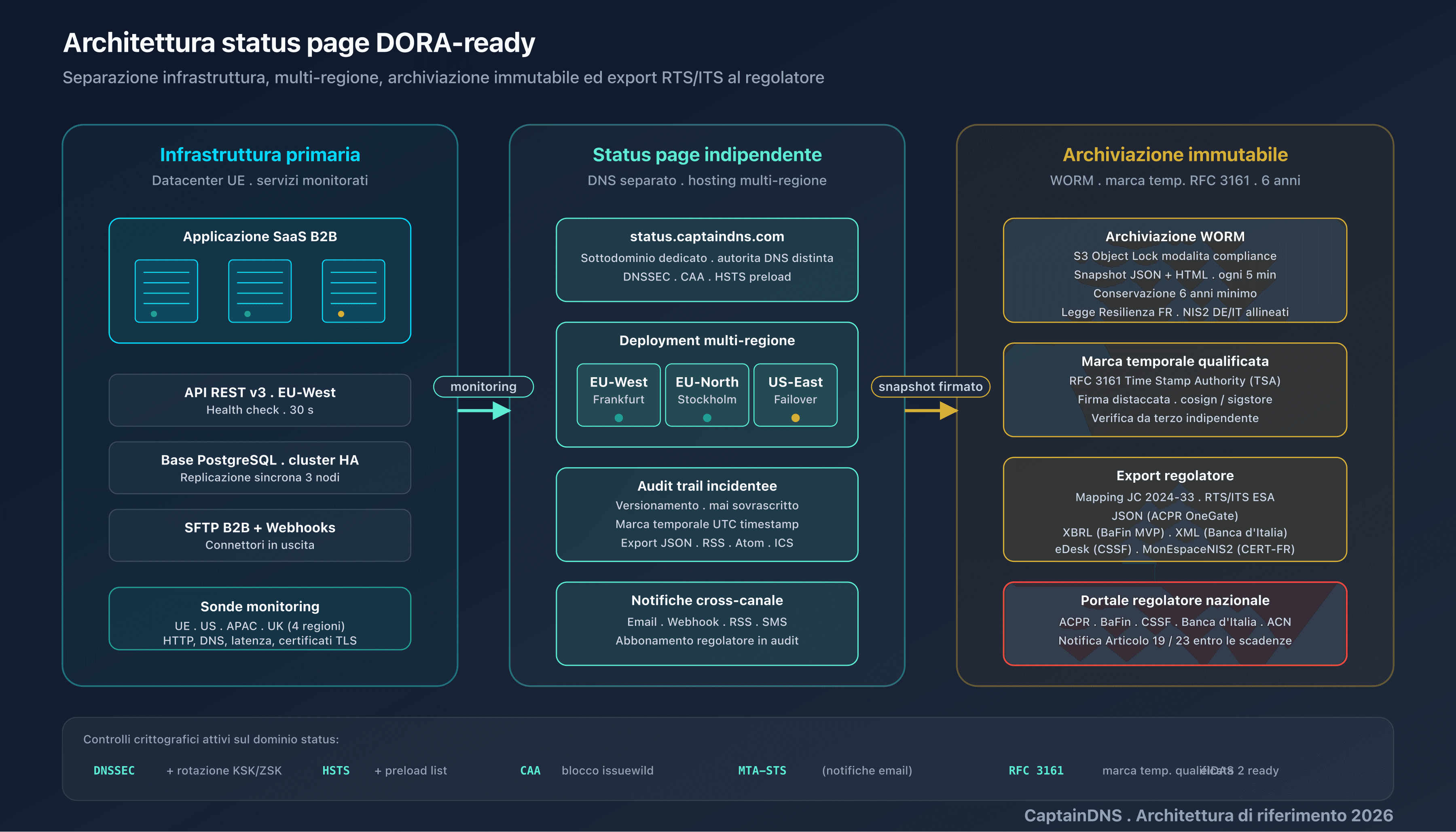Click the main title 'Architettura status page DORA-ready'

click(299, 43)
